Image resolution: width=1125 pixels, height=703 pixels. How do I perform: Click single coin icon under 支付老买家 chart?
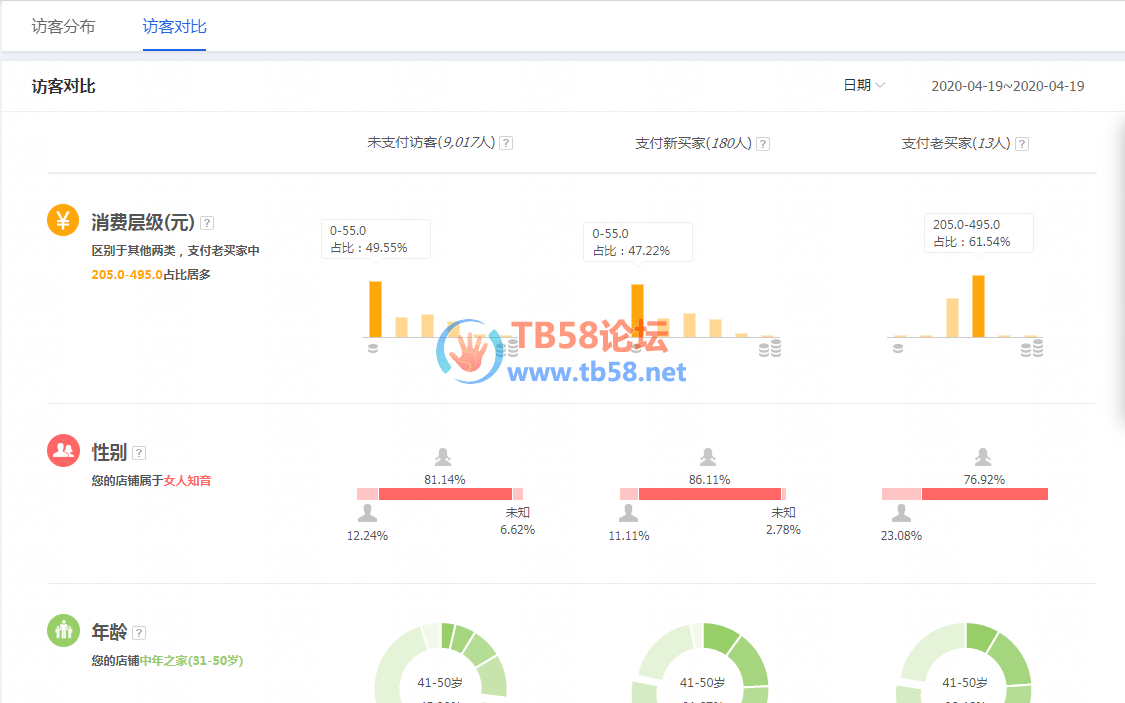(898, 349)
